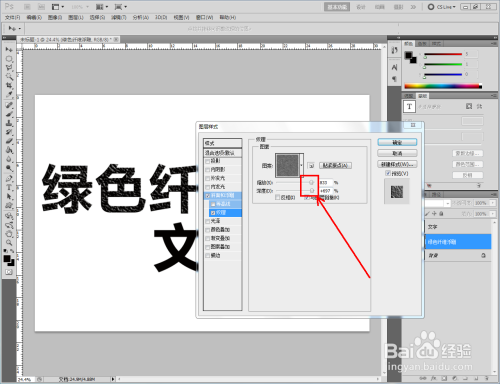Click the 取消 Cancel button
The image size is (500, 384).
[397, 153]
